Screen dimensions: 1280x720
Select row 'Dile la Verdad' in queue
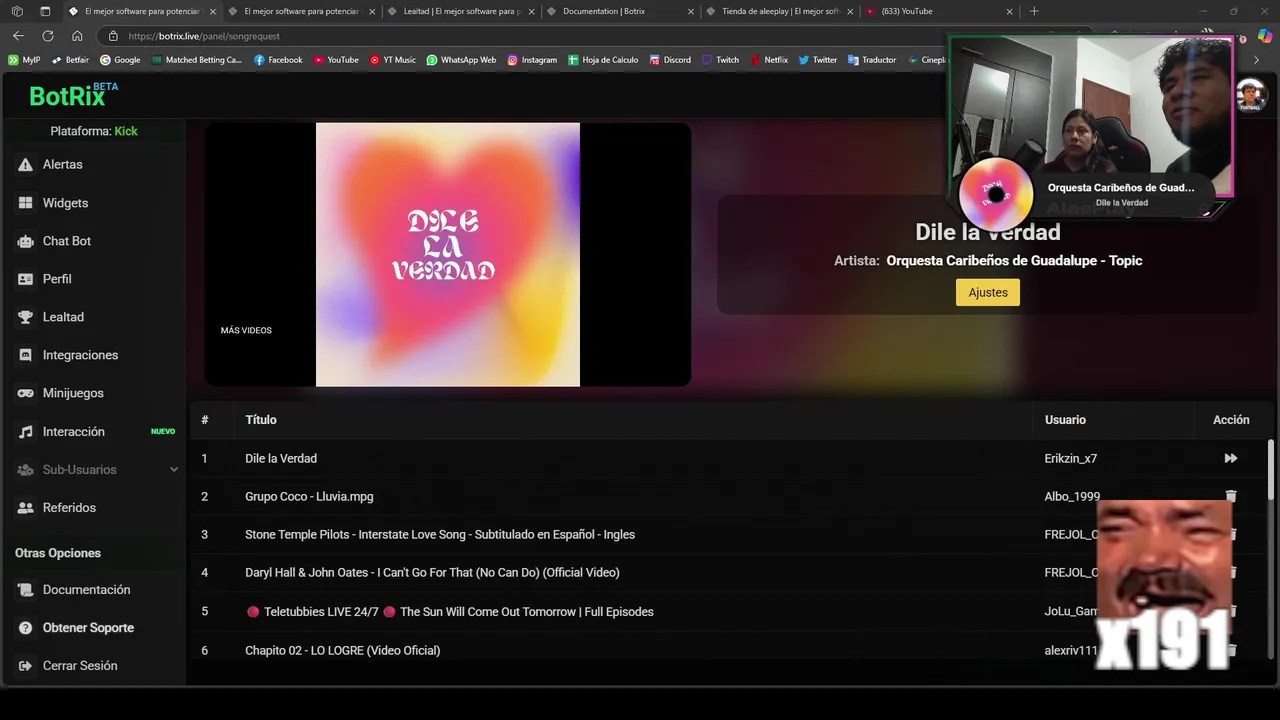[x=730, y=458]
